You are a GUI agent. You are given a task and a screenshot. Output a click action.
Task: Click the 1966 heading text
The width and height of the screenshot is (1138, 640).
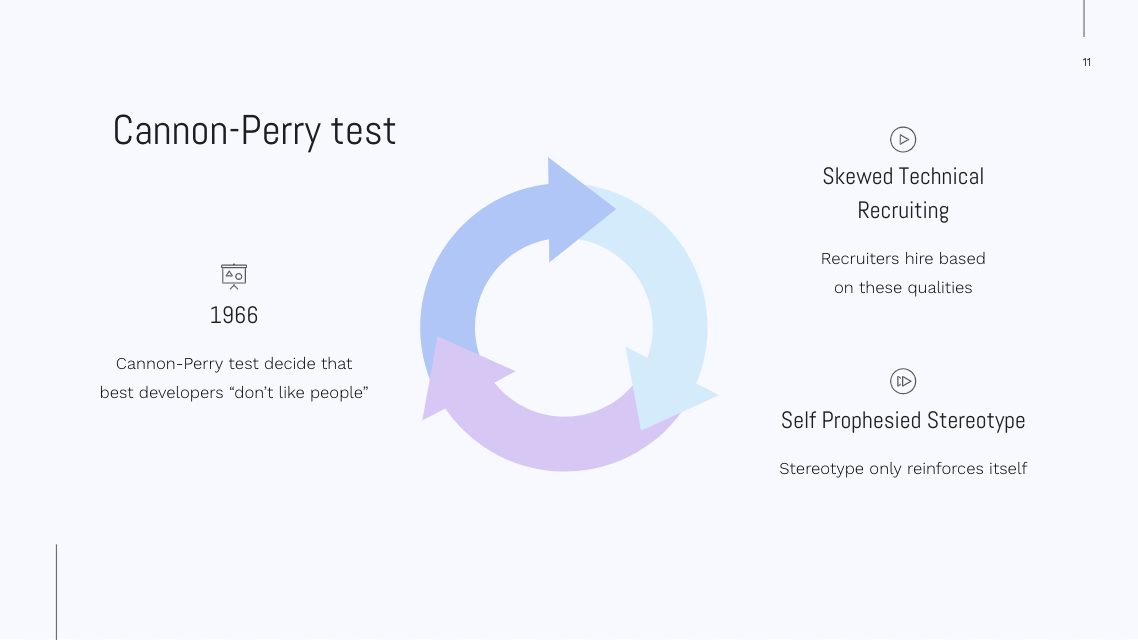click(234, 315)
